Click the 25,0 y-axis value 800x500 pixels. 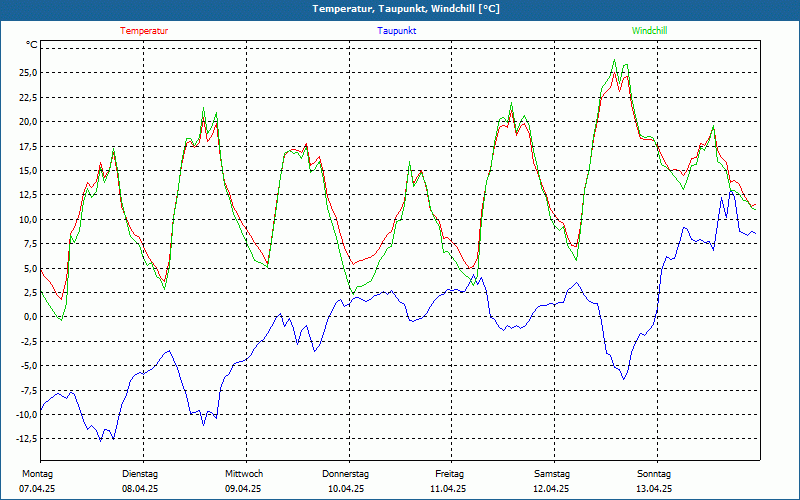click(x=27, y=72)
